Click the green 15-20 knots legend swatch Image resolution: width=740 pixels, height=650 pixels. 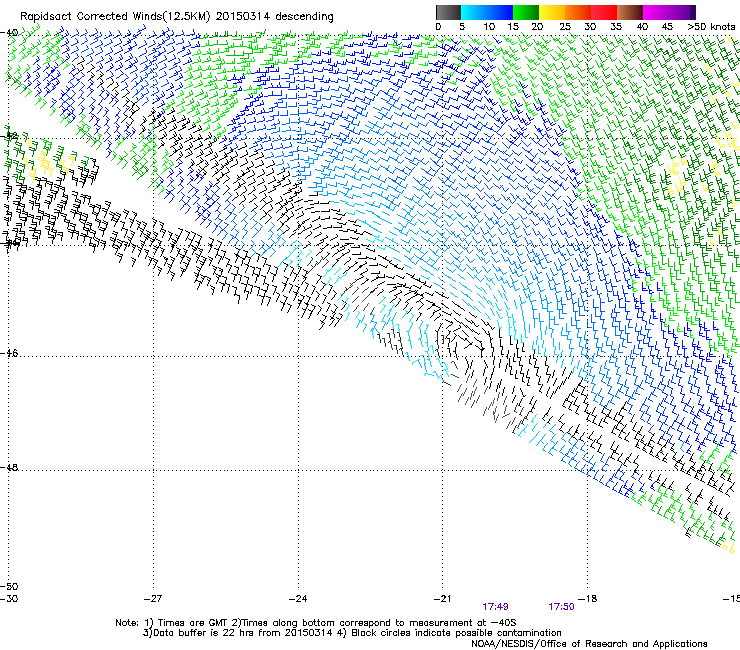[x=526, y=12]
